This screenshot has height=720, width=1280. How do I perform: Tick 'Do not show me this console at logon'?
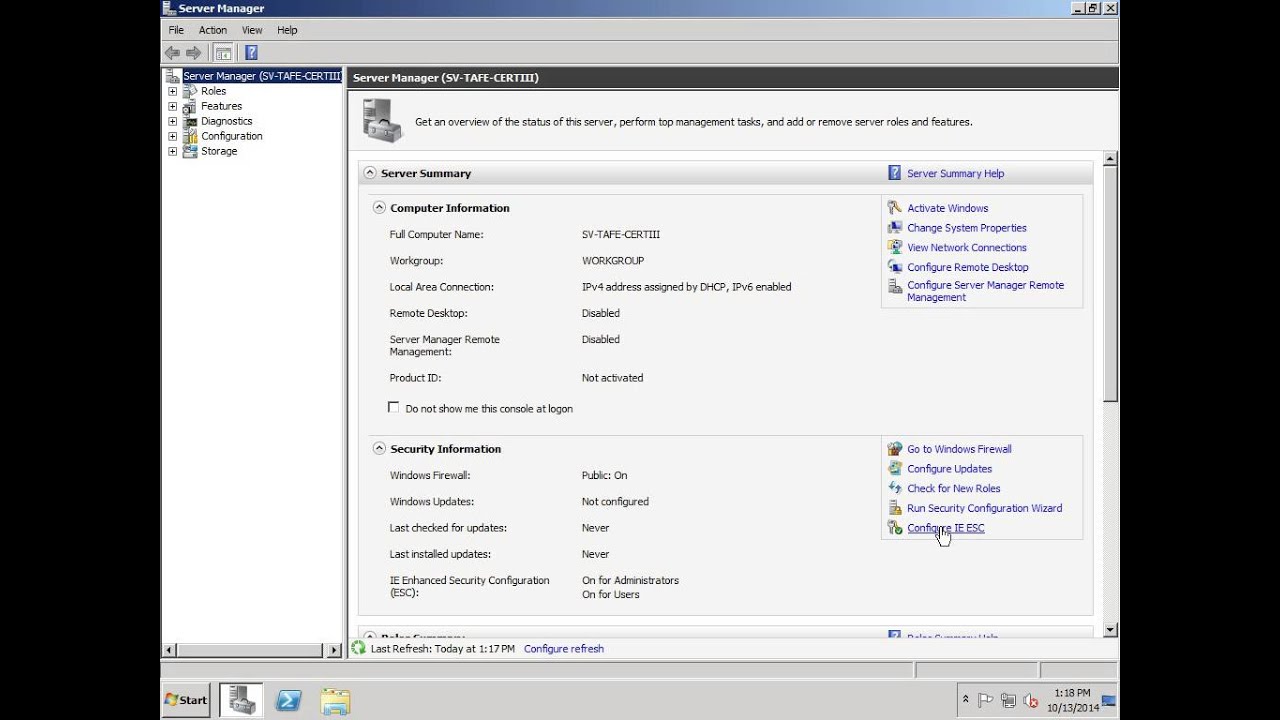coord(394,408)
